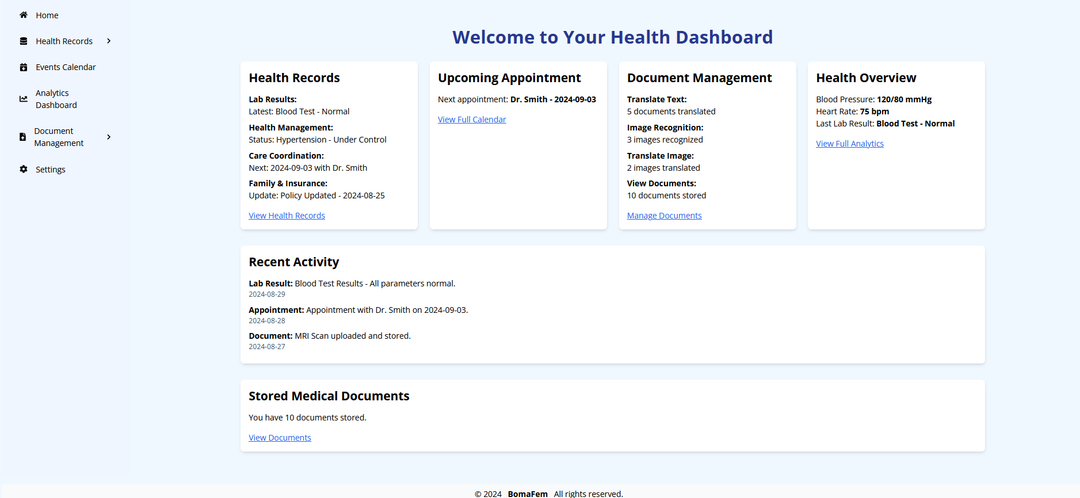Click the Family & Insurance label

[x=288, y=184]
